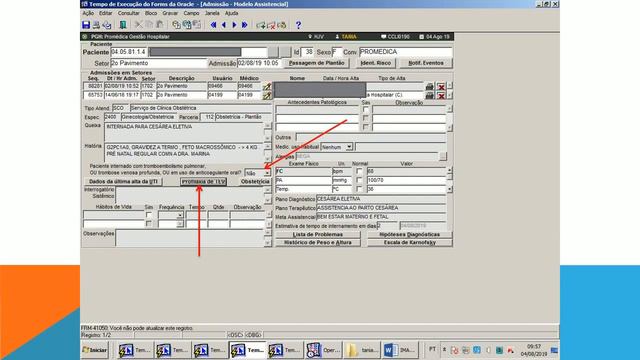This screenshot has width=640, height=360.
Task: Check Sim box for first Antecedentes Patológicos row
Action: [x=366, y=109]
